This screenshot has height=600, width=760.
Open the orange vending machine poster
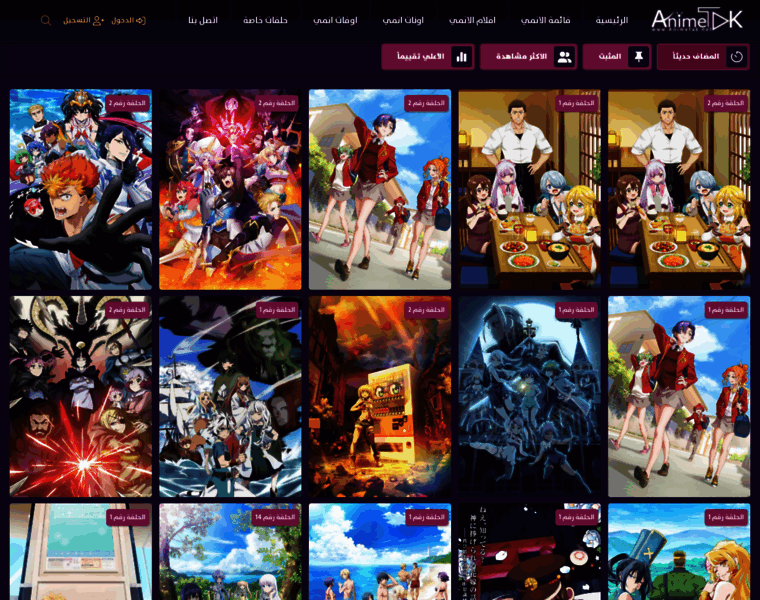click(x=380, y=396)
